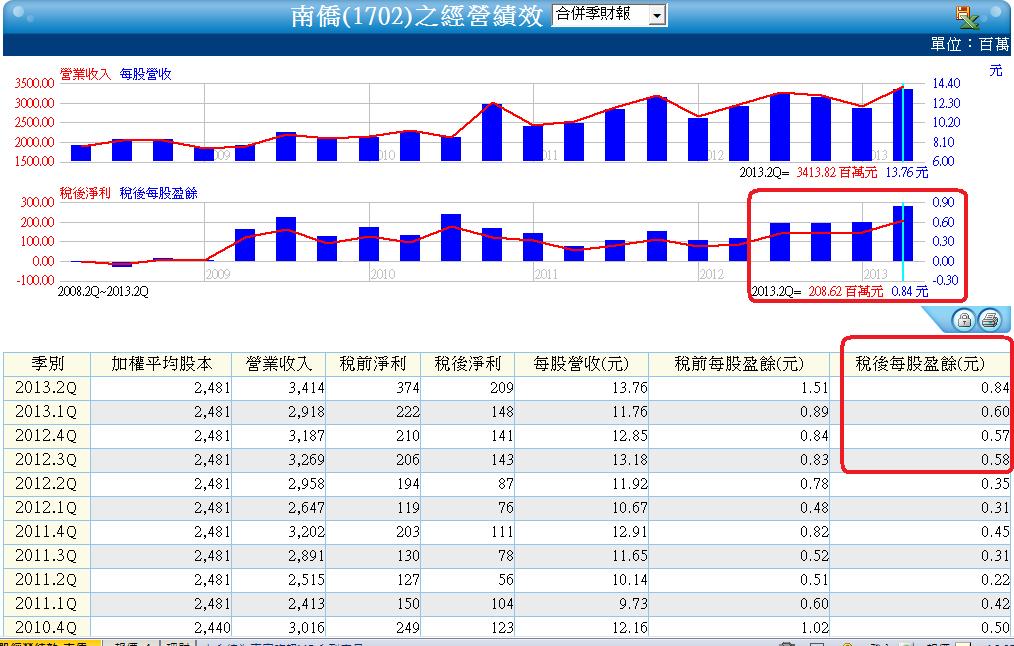Click pre-tax EPS 1.51 cell
The width and height of the screenshot is (1014, 646).
click(x=814, y=388)
